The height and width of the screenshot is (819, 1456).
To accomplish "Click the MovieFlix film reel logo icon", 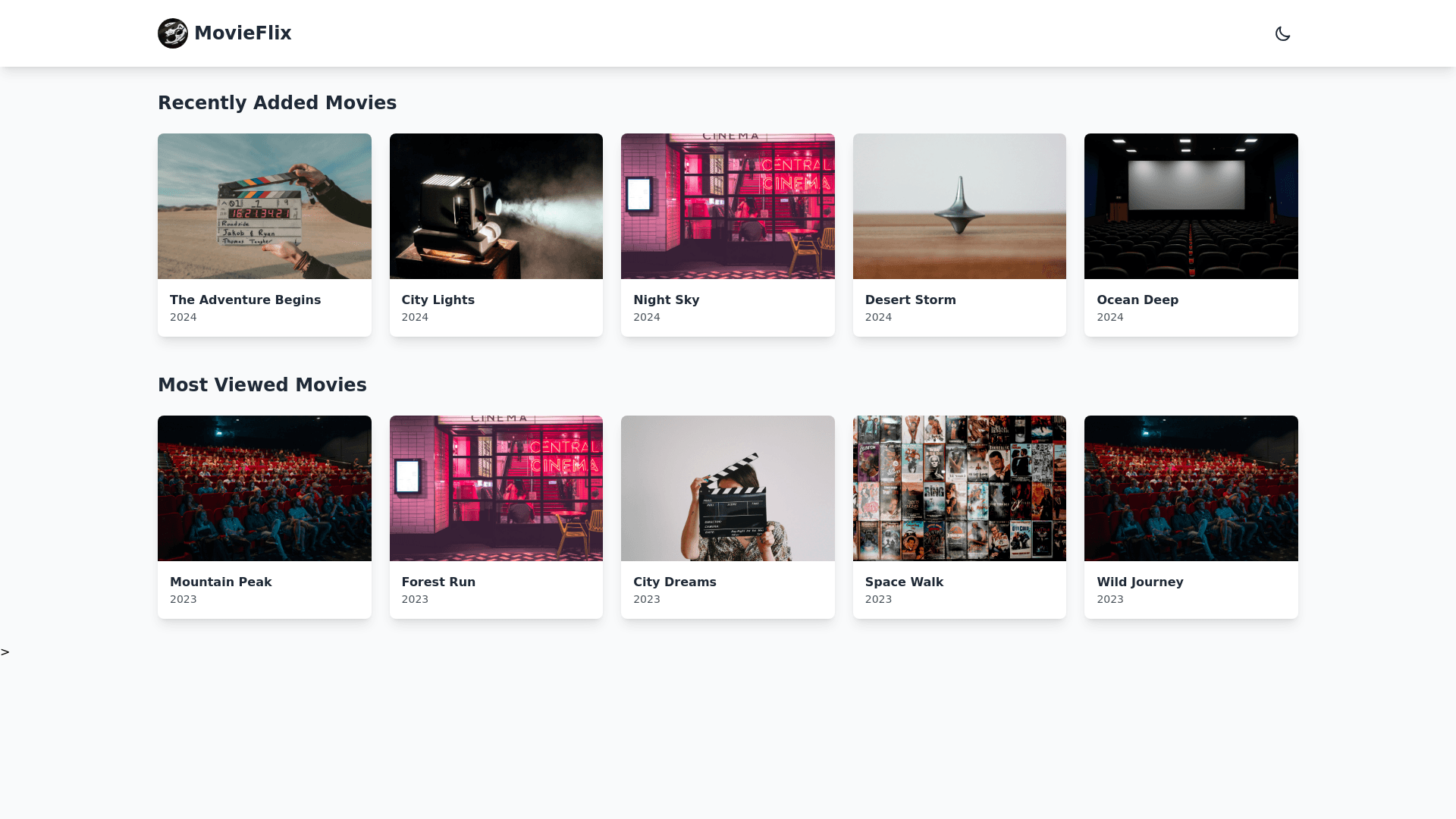I will [173, 33].
